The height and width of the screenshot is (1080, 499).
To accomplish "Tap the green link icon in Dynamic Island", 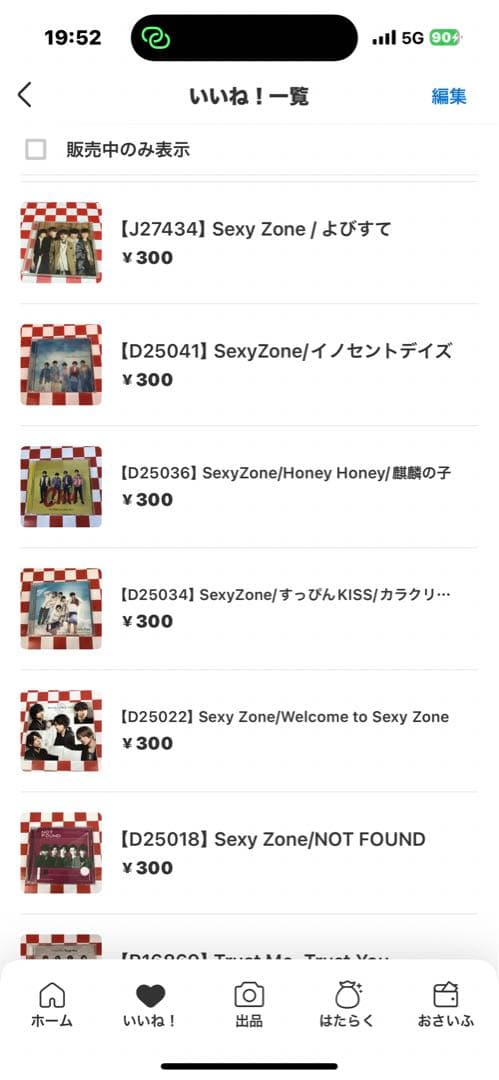I will 156,37.
